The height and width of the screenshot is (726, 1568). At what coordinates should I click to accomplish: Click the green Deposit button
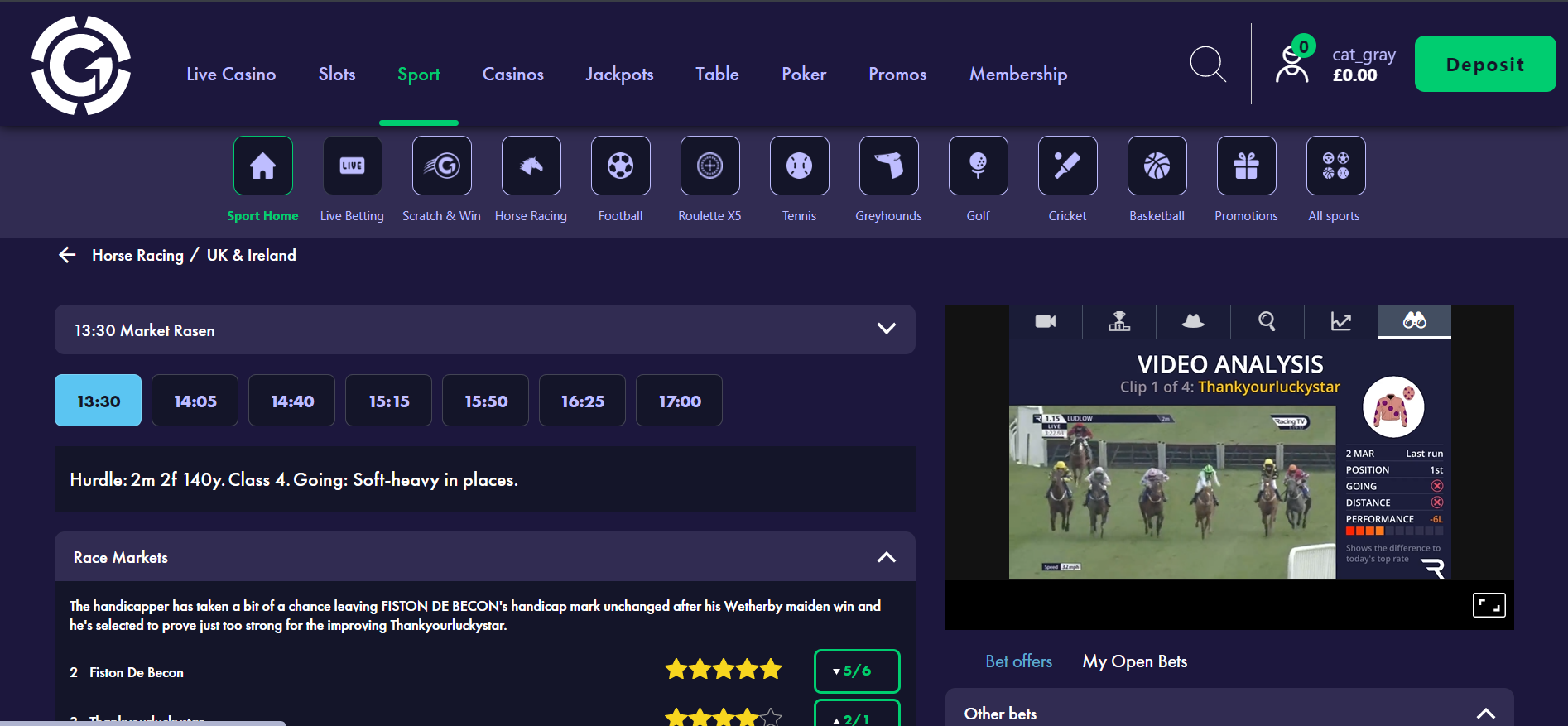tap(1485, 64)
